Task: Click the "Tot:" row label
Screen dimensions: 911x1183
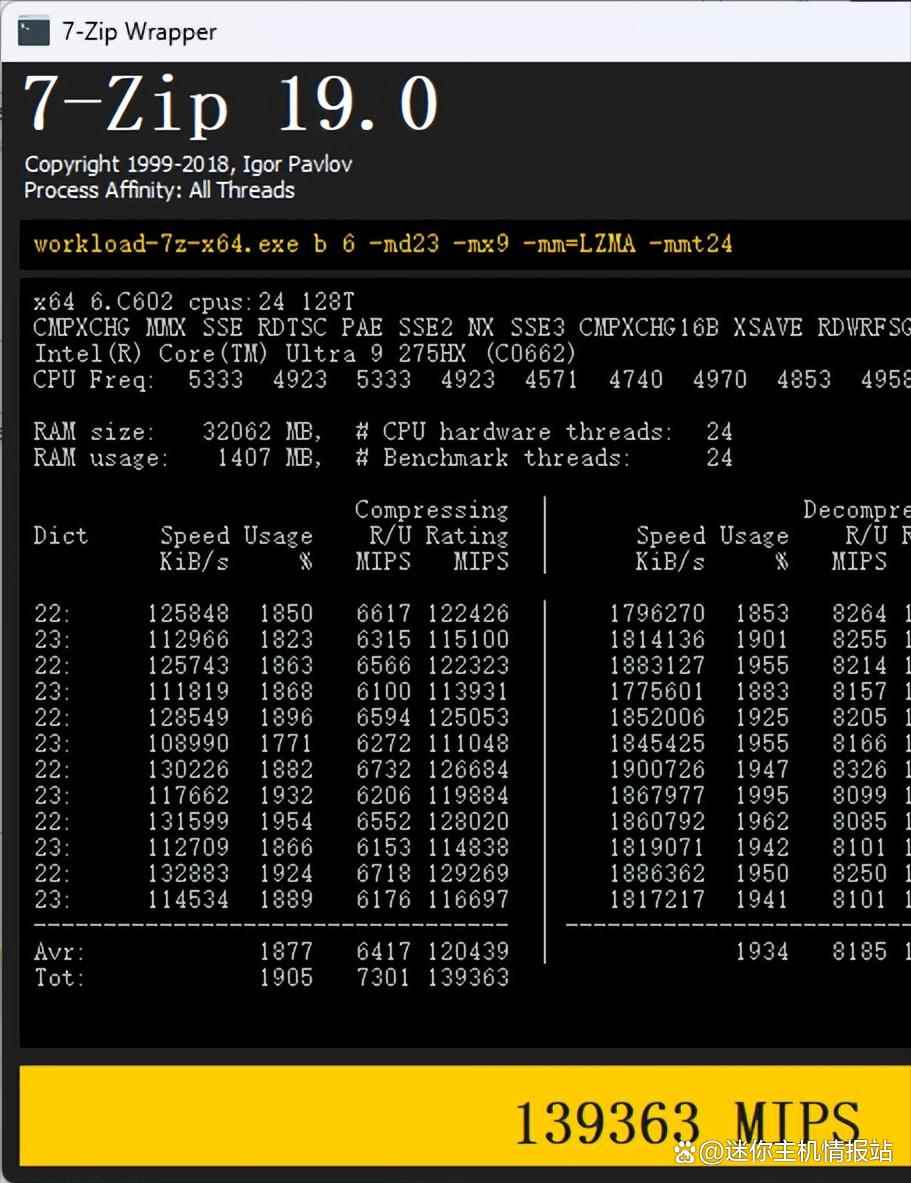Action: point(59,978)
